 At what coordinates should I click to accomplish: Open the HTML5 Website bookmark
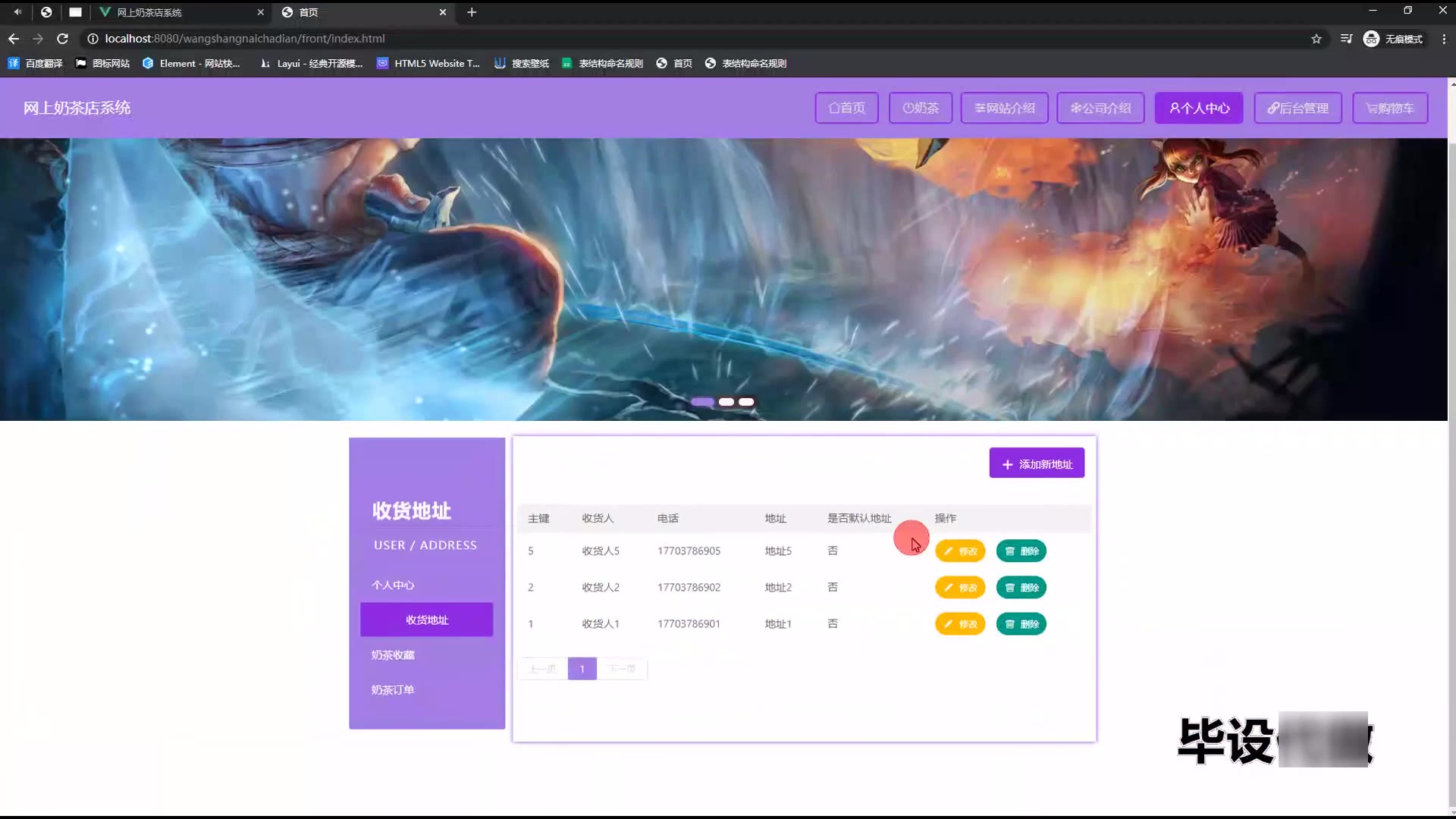pyautogui.click(x=428, y=64)
